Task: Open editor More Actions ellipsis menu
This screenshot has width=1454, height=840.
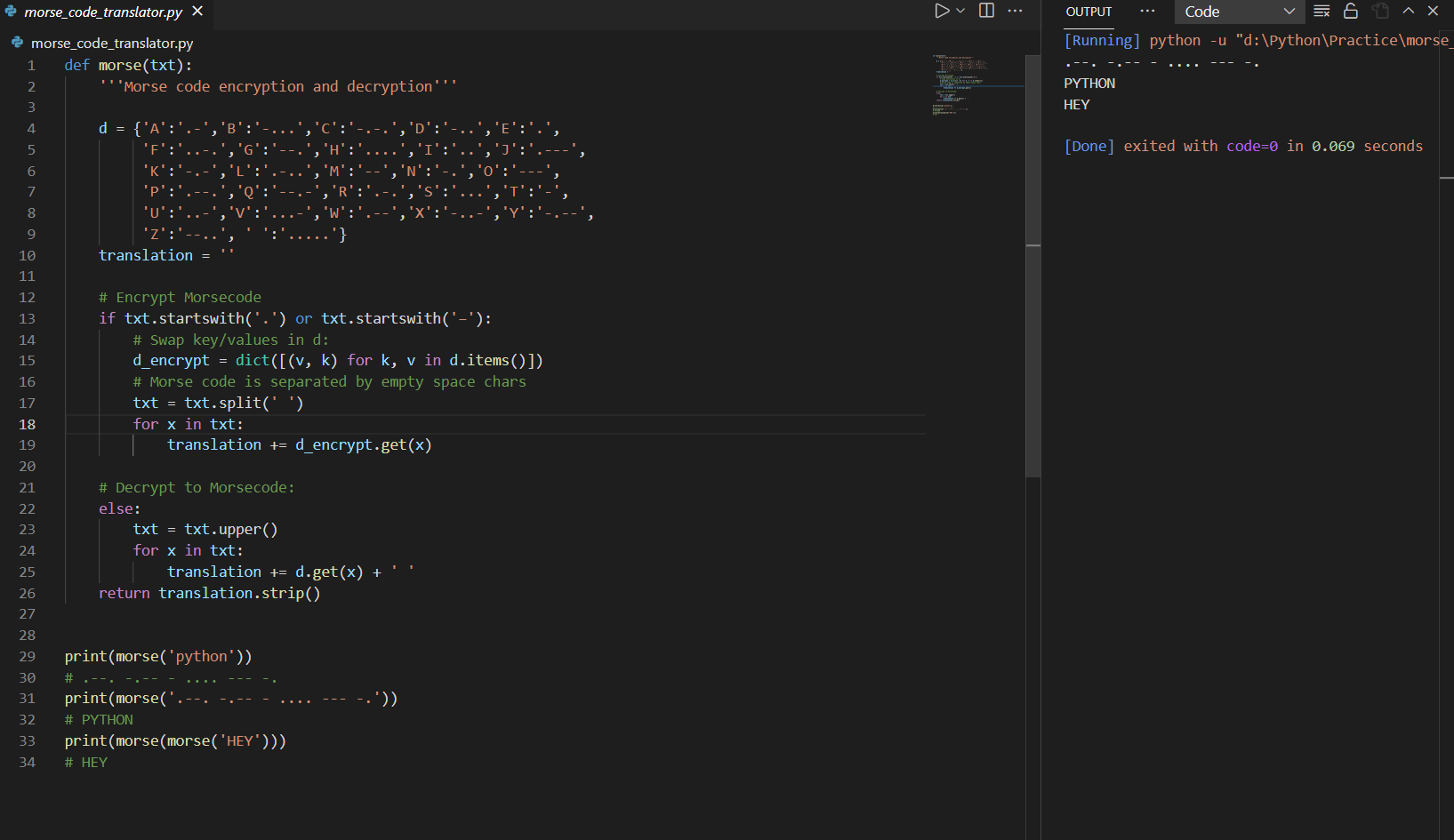Action: 1015,11
